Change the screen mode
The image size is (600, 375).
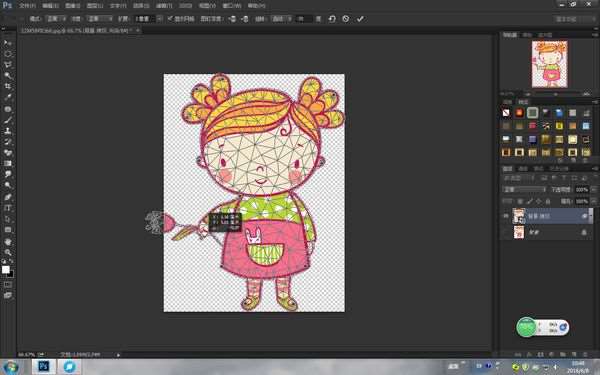tap(8, 295)
